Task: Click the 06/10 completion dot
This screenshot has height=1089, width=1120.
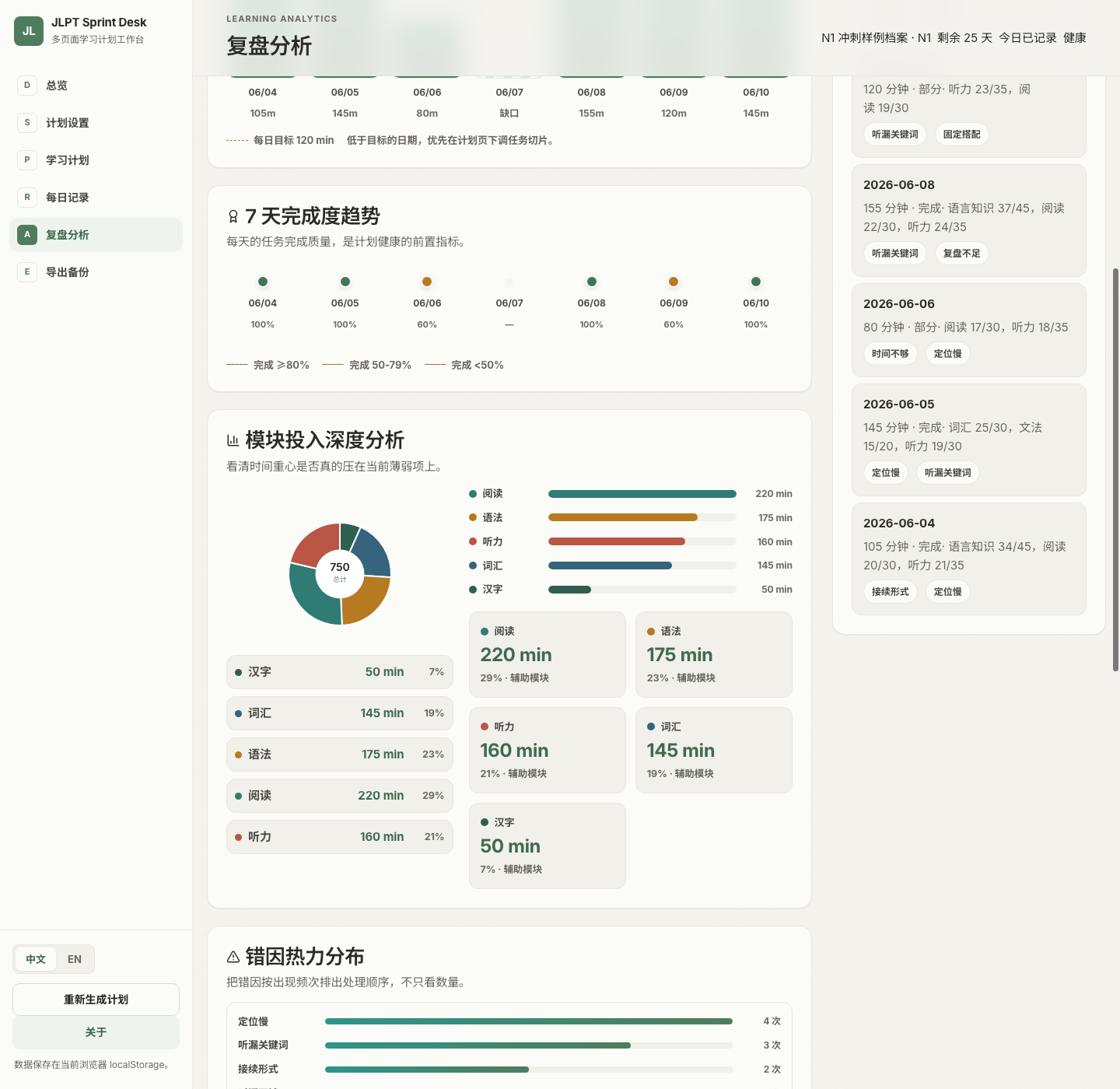Action: pos(756,282)
